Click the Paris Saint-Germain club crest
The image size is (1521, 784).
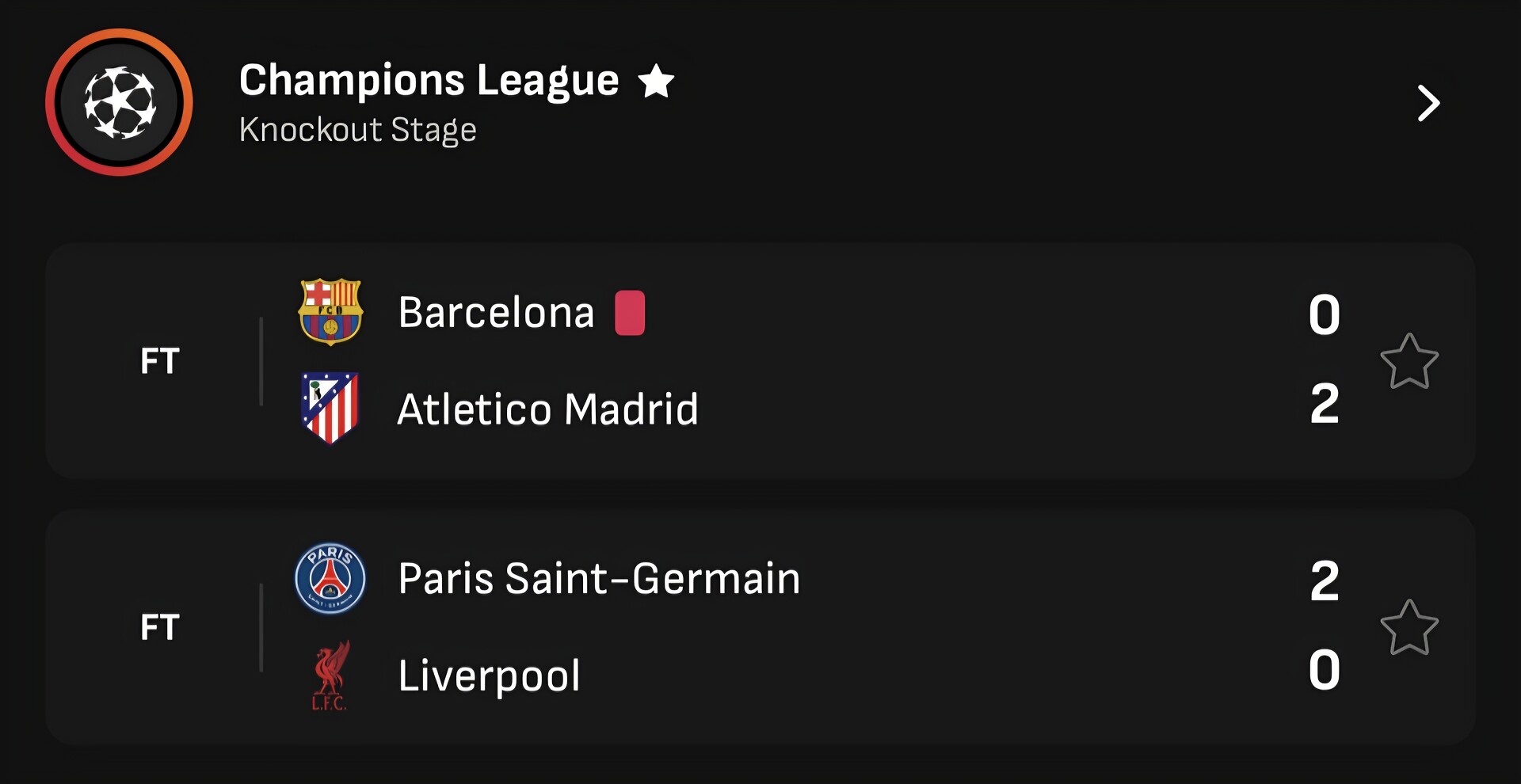(330, 578)
